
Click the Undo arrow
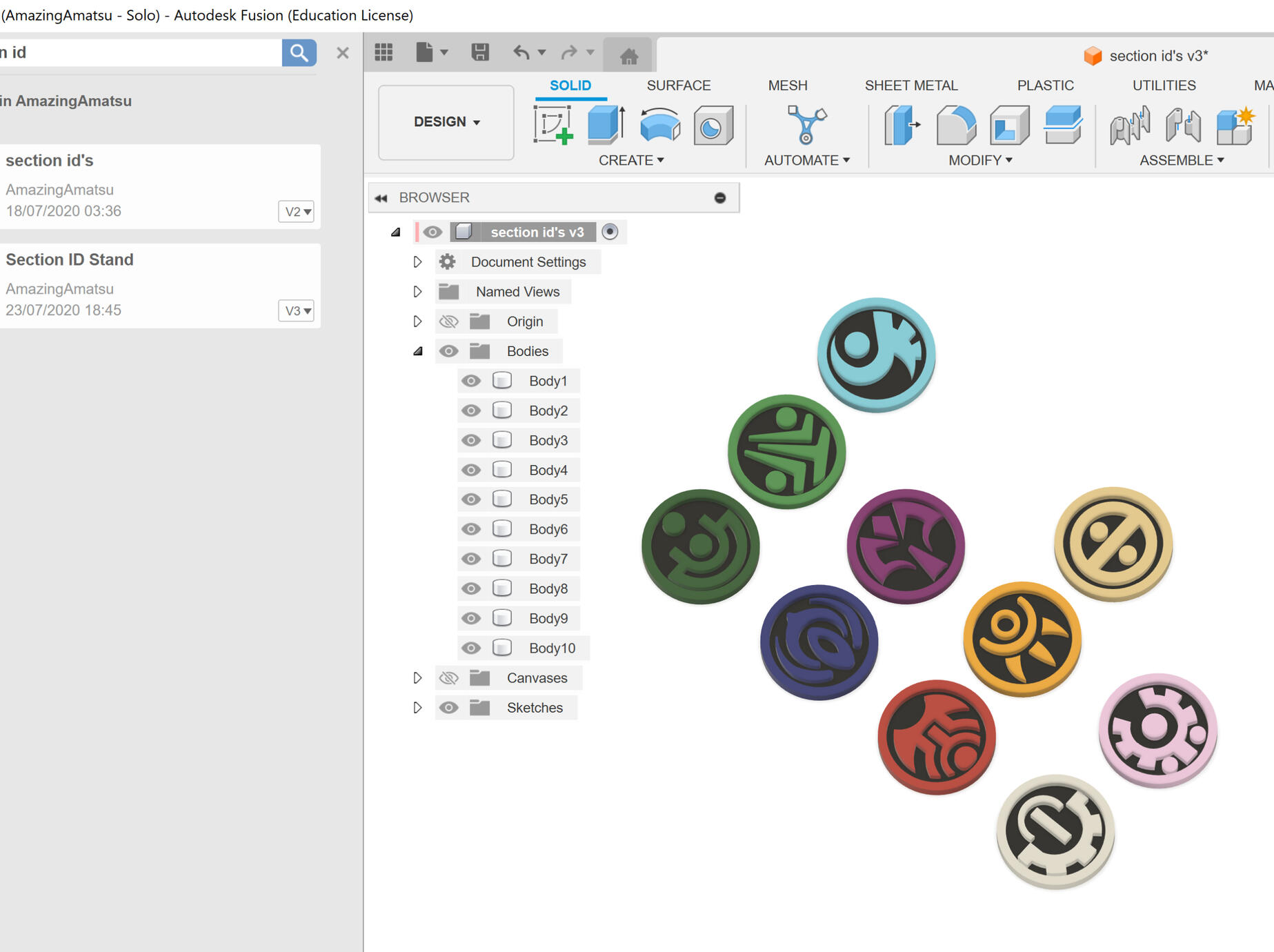tap(521, 52)
